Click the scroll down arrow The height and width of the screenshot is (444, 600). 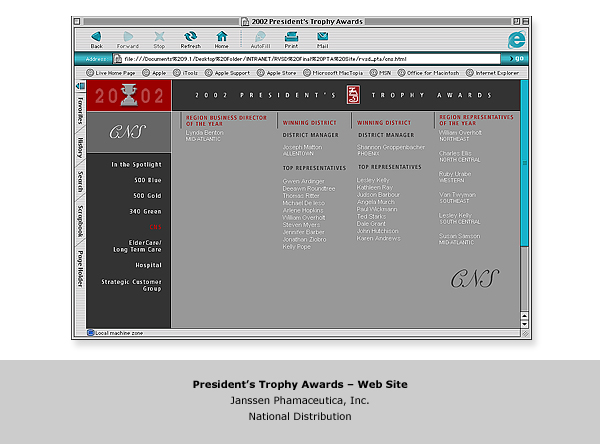point(524,324)
